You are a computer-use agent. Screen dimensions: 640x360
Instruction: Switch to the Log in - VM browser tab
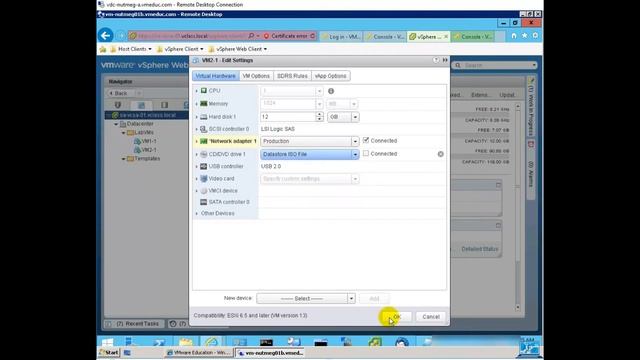click(x=342, y=37)
